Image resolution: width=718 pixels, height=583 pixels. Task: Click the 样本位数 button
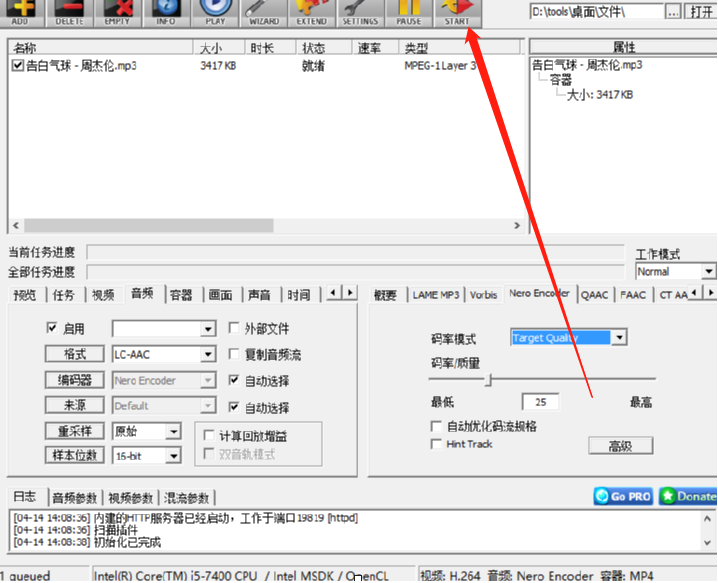(x=75, y=455)
